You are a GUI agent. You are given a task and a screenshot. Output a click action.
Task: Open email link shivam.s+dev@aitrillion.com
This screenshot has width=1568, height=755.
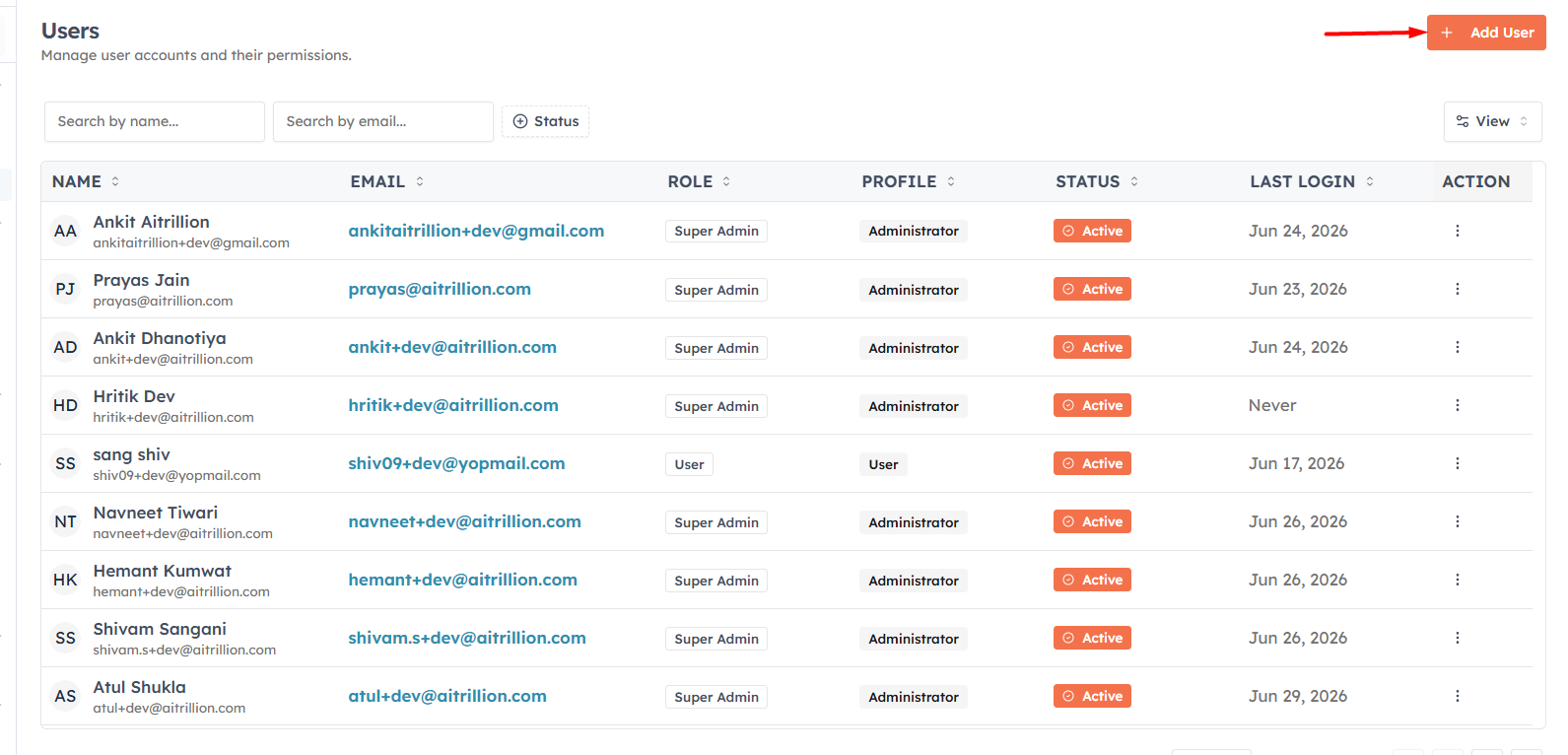coord(467,638)
